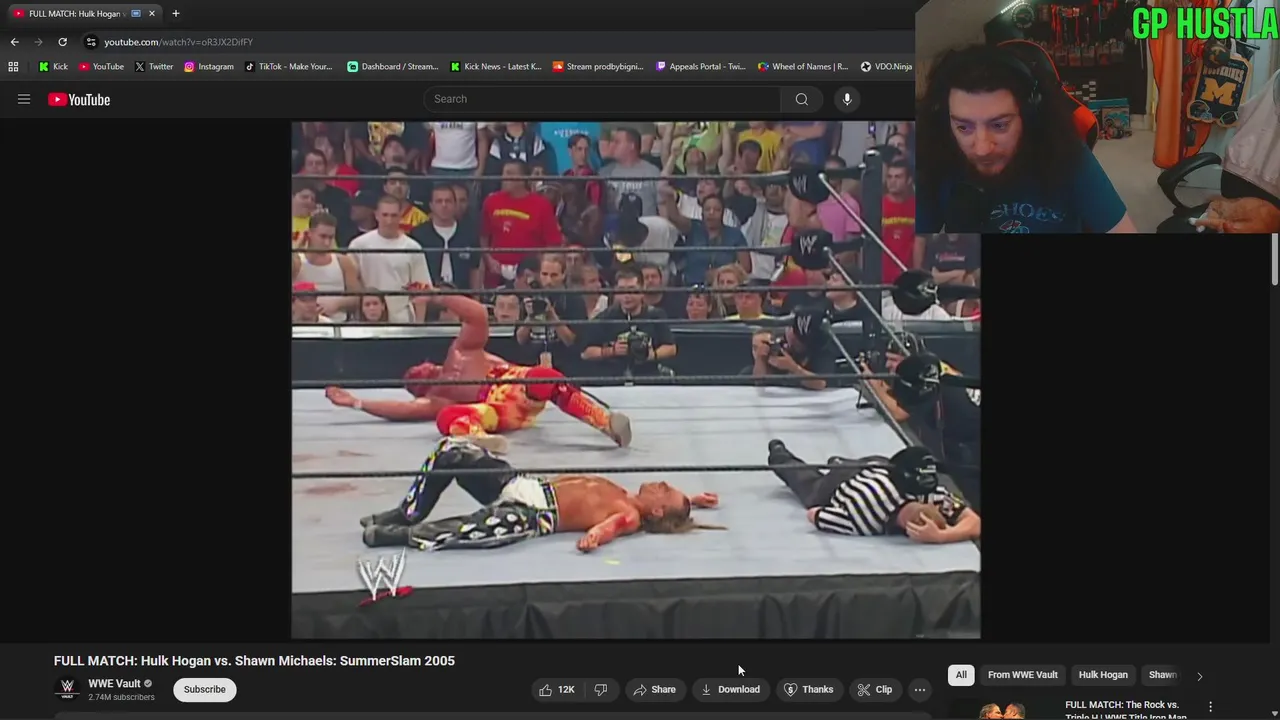Open the YouTube guide hamburger menu
The width and height of the screenshot is (1280, 720).
pyautogui.click(x=24, y=99)
